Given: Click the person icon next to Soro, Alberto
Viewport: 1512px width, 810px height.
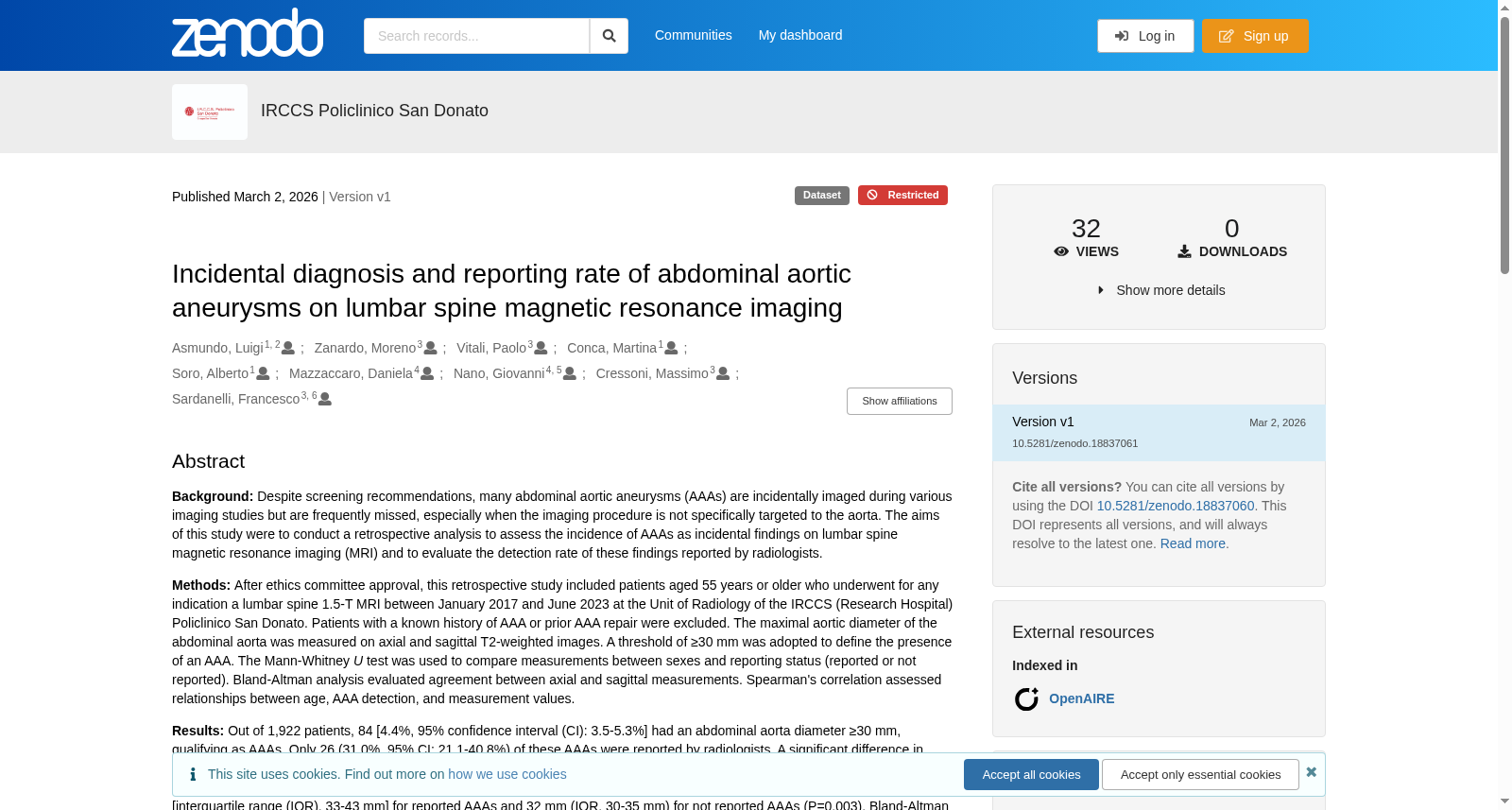Looking at the screenshot, I should click(x=263, y=374).
